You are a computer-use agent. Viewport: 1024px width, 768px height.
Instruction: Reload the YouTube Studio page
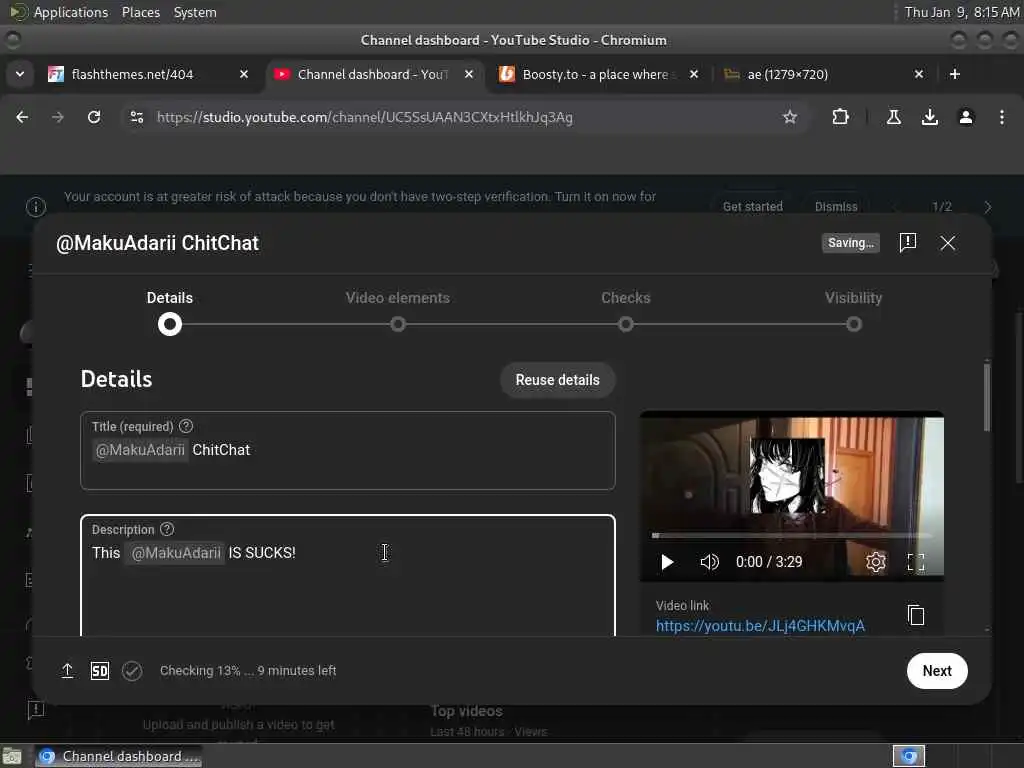pyautogui.click(x=94, y=118)
